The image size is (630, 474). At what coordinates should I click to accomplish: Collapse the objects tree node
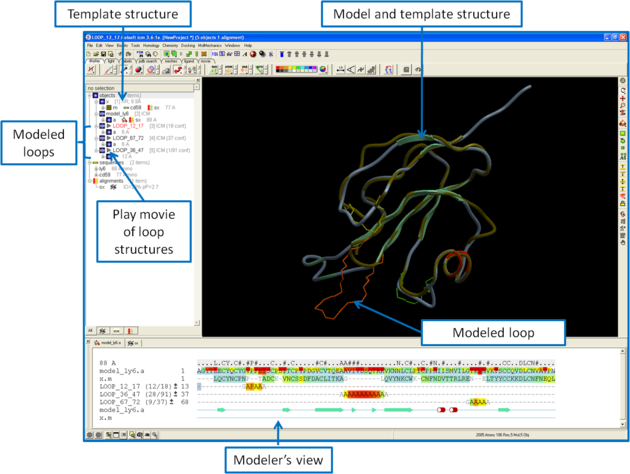(89, 95)
